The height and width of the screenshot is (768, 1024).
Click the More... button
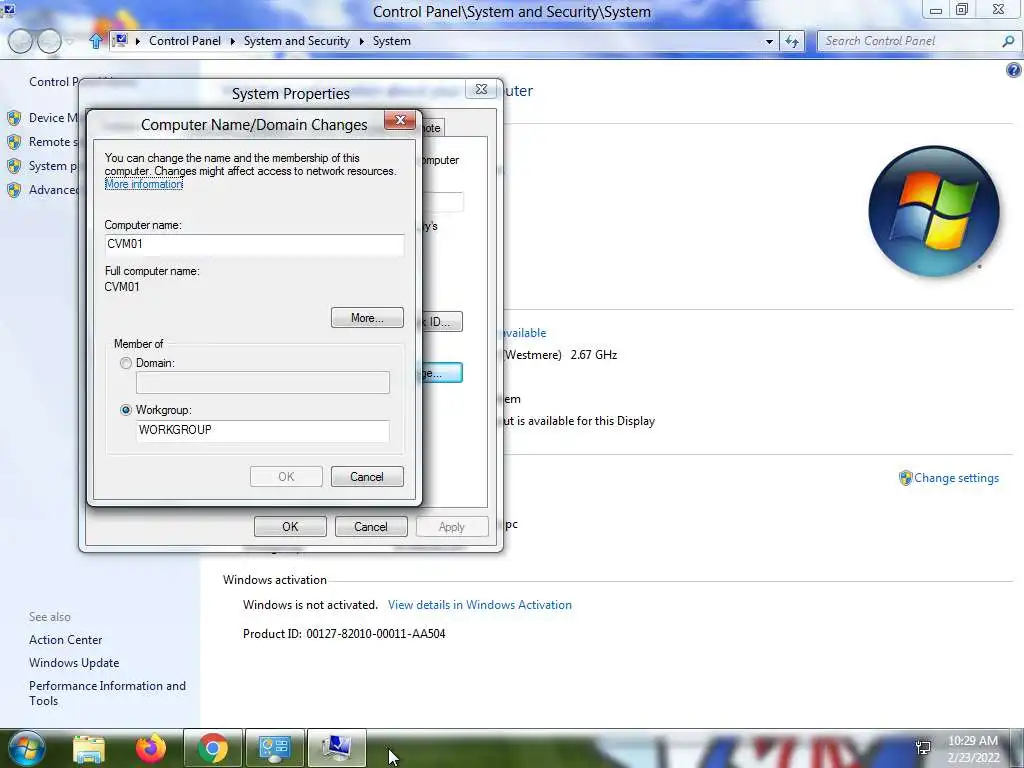coord(367,318)
